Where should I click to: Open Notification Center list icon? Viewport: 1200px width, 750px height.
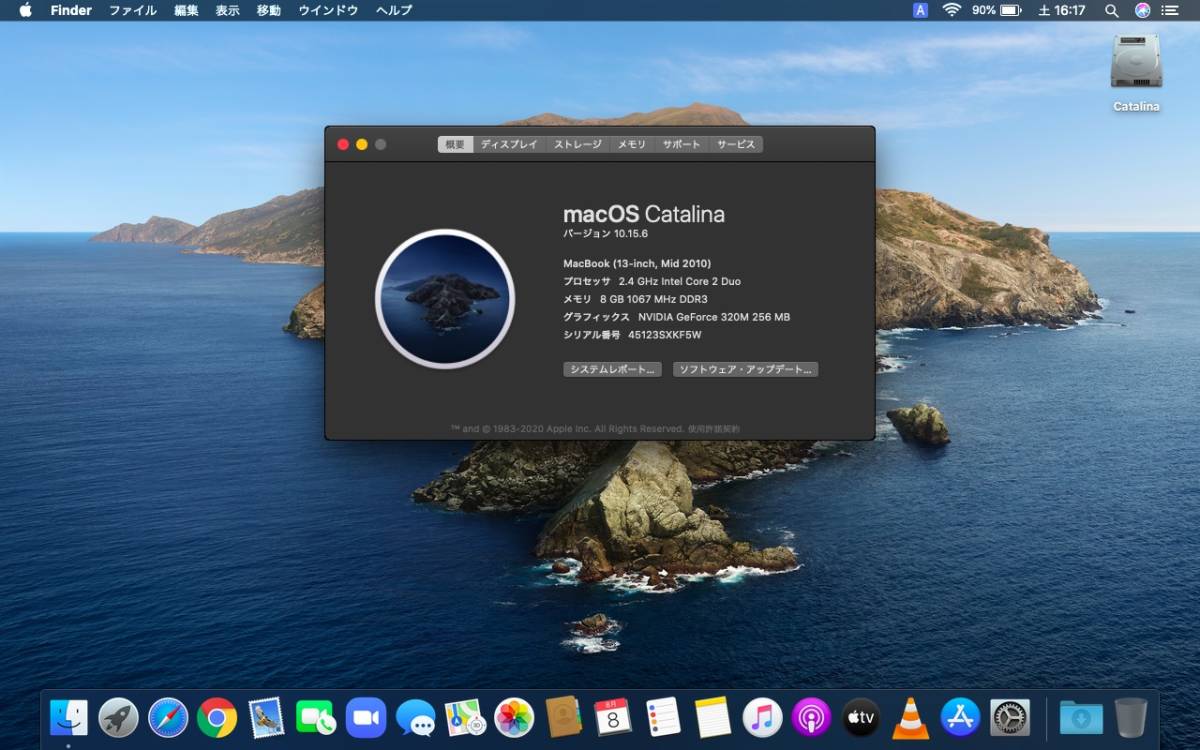pos(1170,10)
